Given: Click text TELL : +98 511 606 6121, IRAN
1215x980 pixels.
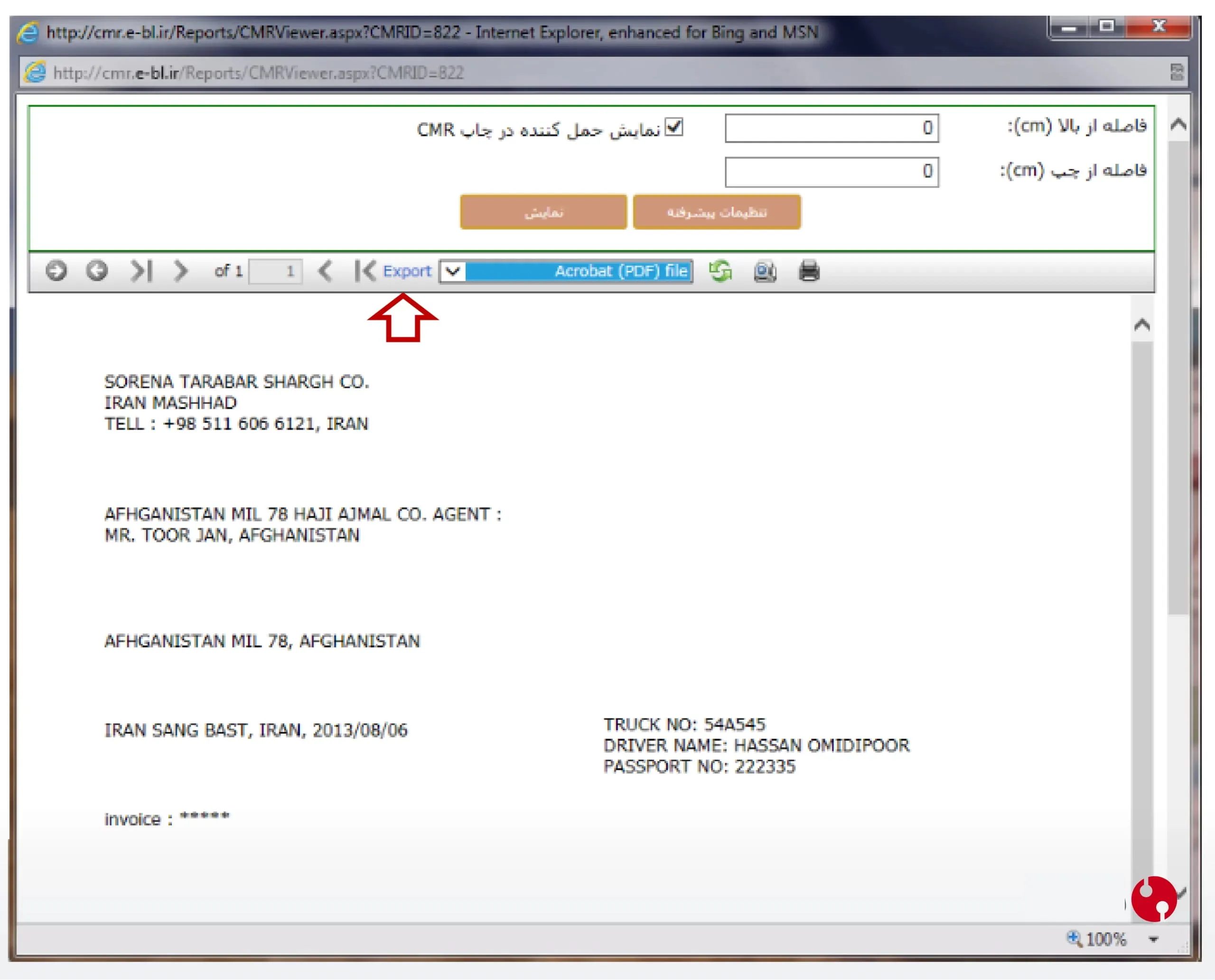Looking at the screenshot, I should click(x=236, y=423).
